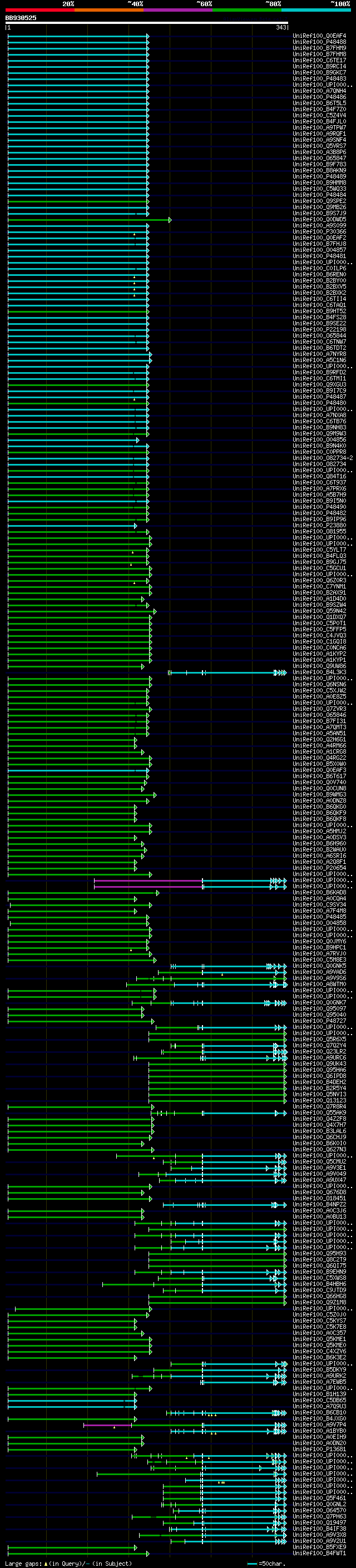The height and width of the screenshot is (1568, 356).
Task: Select hit label UniRef100_O04857
Action: [319, 250]
